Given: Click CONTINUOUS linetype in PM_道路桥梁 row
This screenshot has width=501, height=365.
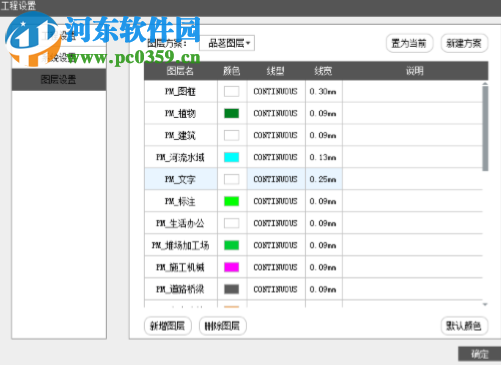Looking at the screenshot, I should click(276, 289).
